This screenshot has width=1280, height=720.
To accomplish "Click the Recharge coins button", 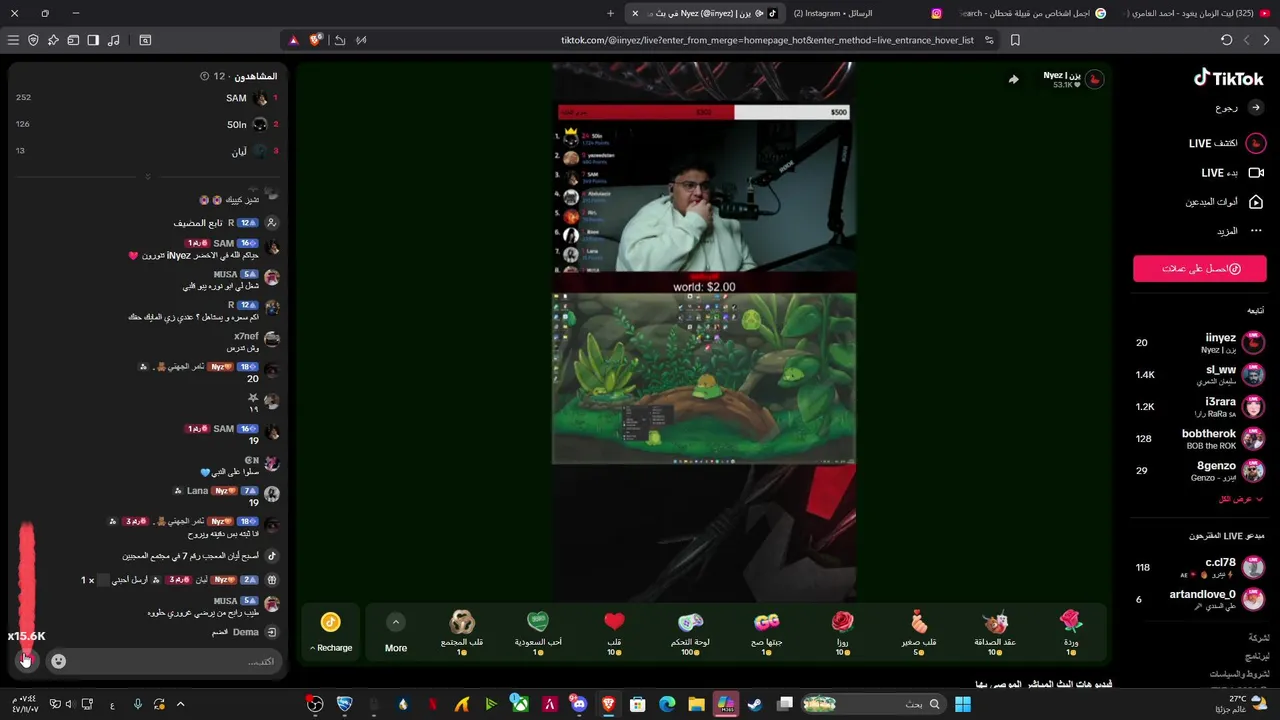I will point(331,632).
